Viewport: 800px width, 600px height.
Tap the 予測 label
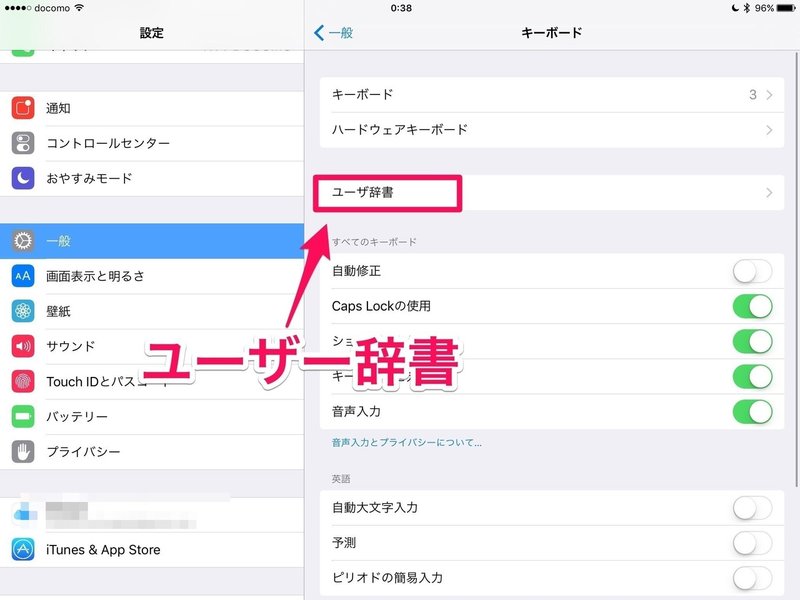click(344, 543)
